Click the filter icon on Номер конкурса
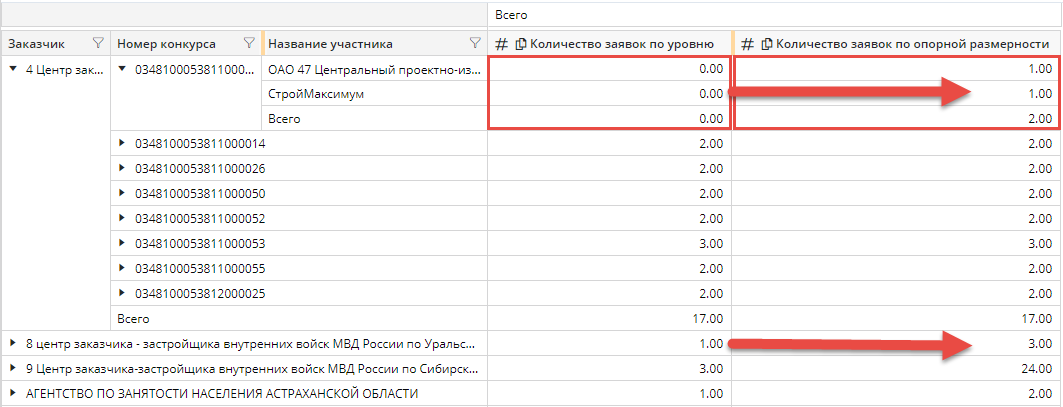 tap(249, 44)
